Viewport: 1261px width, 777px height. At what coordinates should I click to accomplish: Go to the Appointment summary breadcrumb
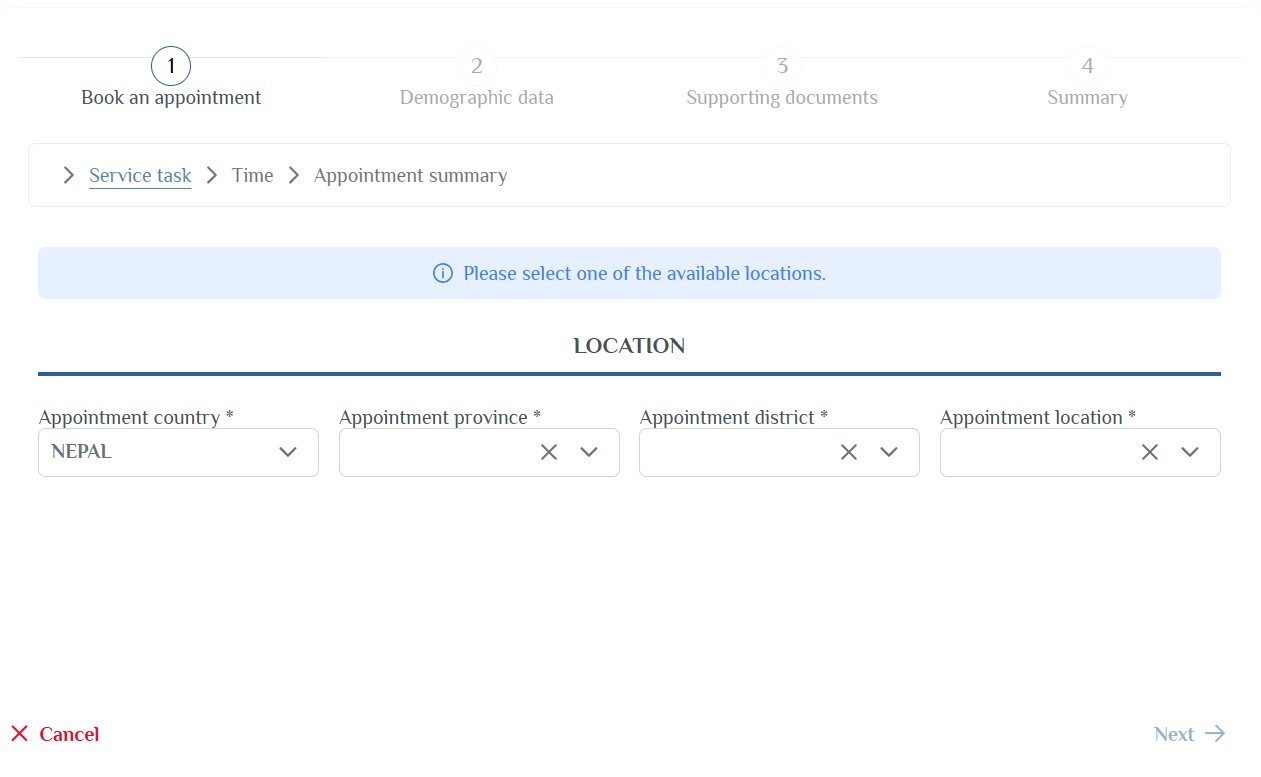pos(410,176)
